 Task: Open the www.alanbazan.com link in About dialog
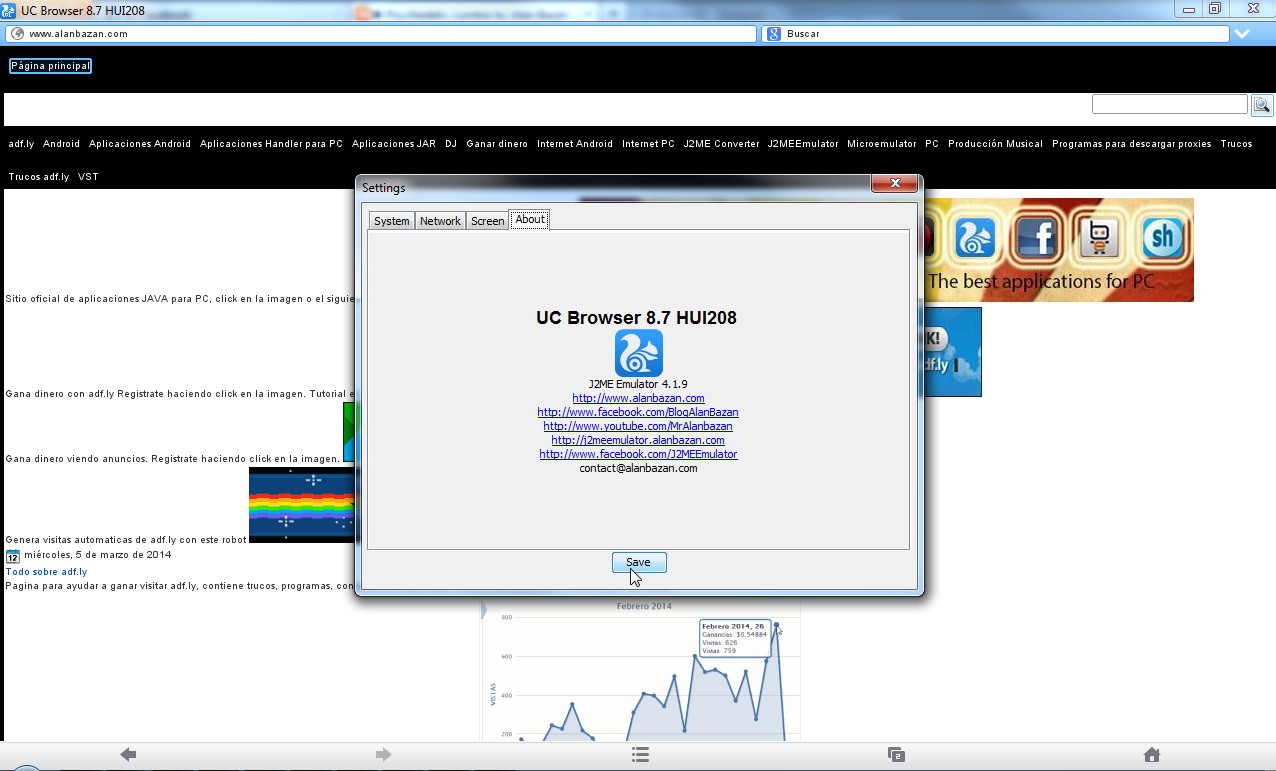pos(637,397)
